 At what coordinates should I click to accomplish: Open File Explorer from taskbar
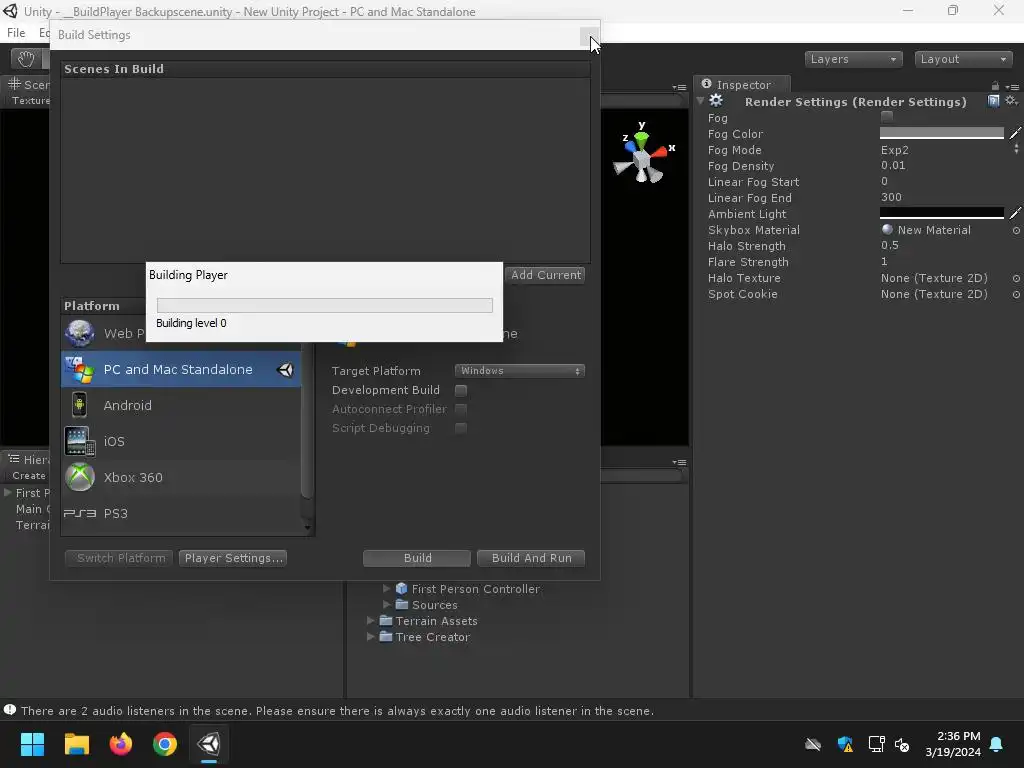pos(76,744)
